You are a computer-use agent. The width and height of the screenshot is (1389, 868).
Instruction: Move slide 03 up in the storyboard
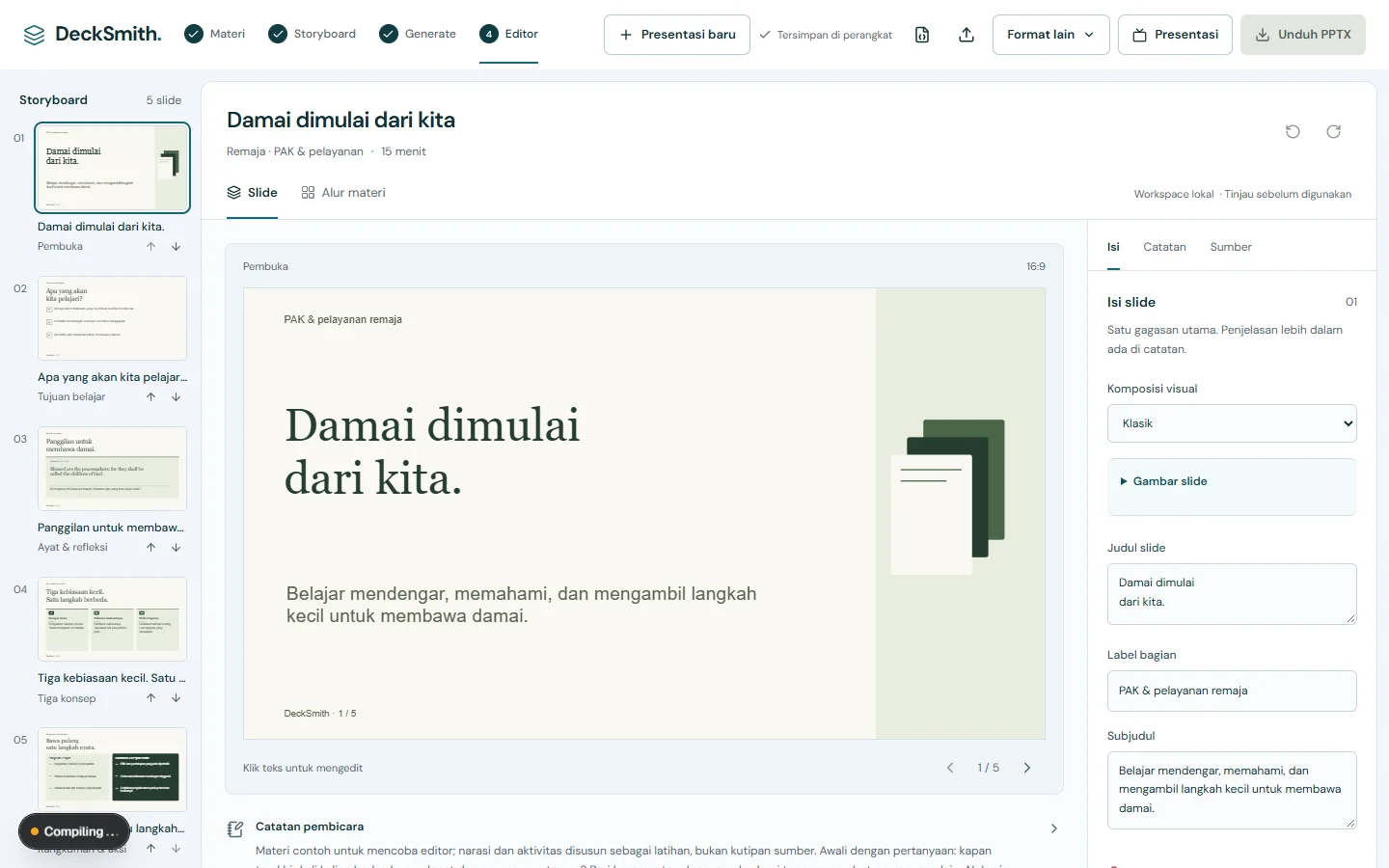pyautogui.click(x=151, y=548)
